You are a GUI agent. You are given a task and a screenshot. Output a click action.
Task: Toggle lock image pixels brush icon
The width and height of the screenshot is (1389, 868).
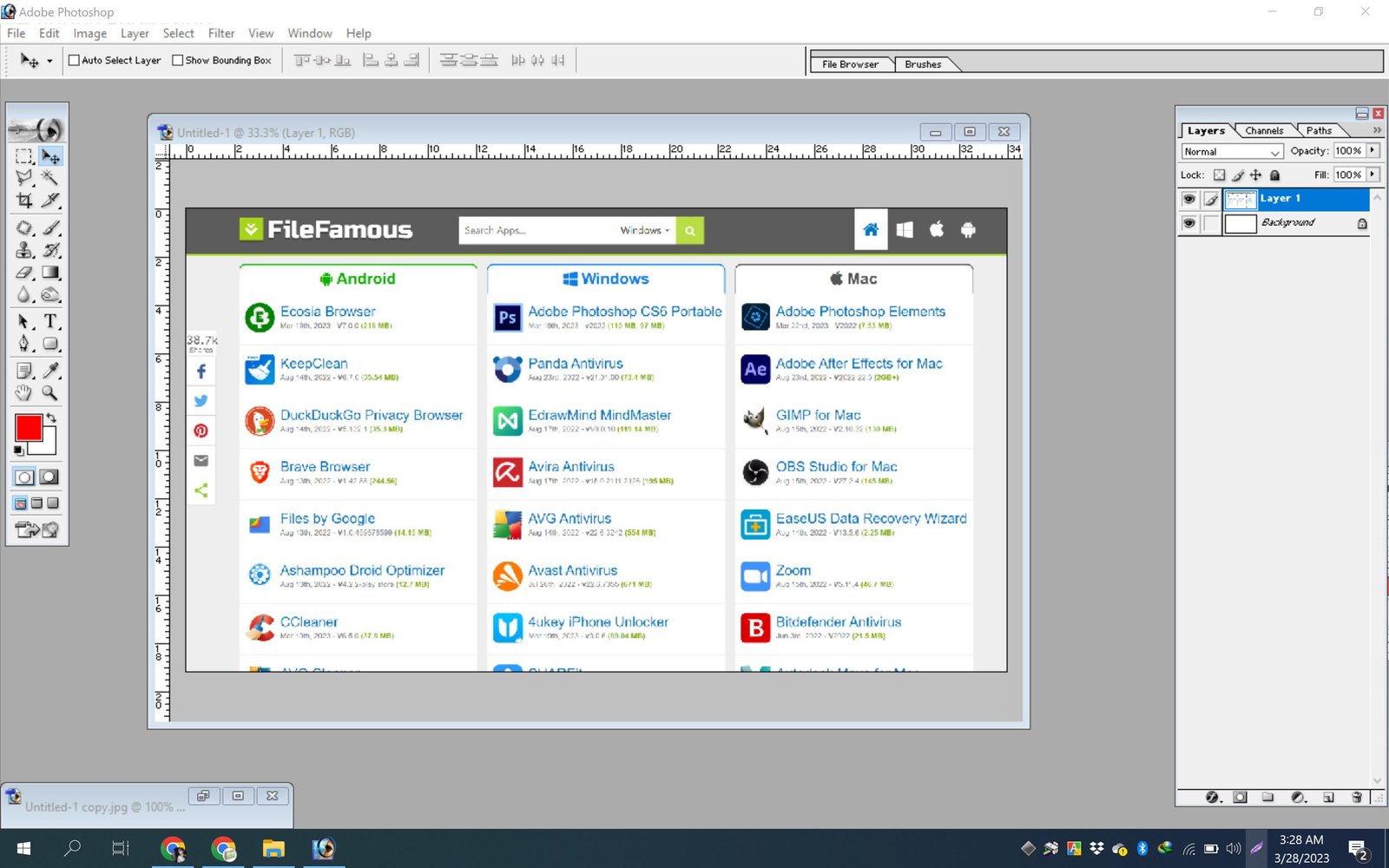[x=1238, y=175]
